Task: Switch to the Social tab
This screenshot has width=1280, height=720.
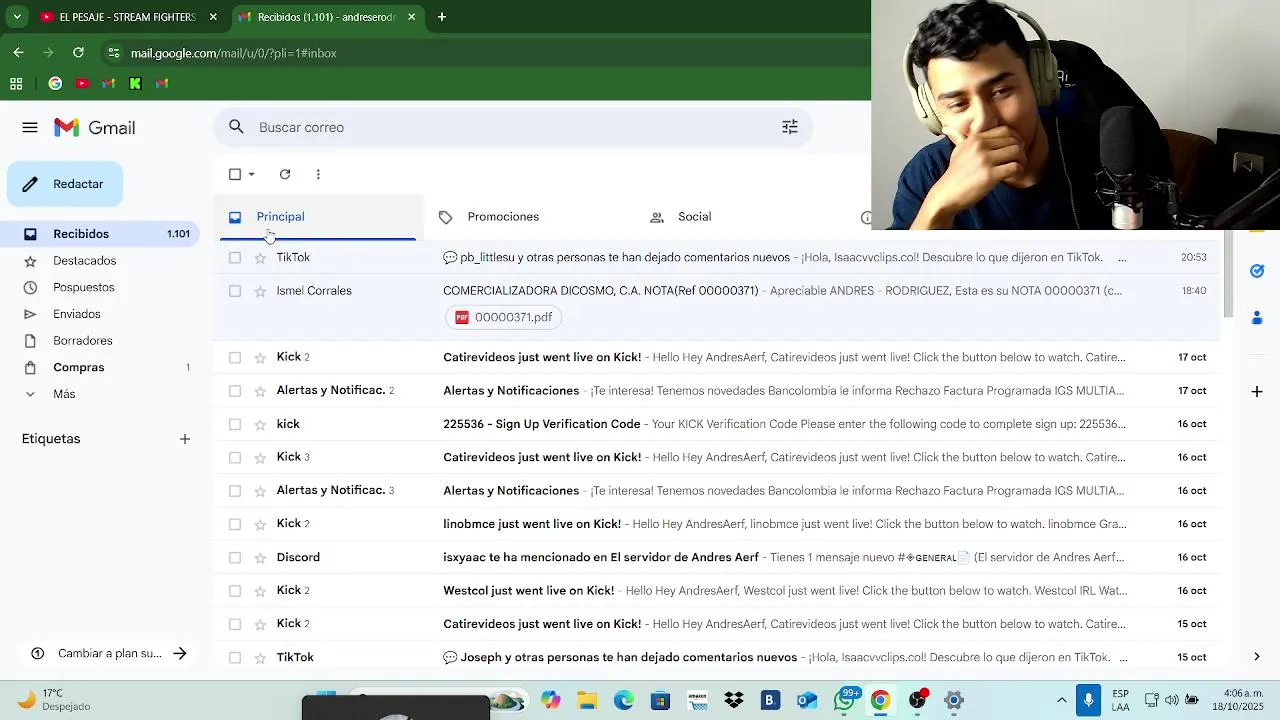Action: [x=694, y=217]
